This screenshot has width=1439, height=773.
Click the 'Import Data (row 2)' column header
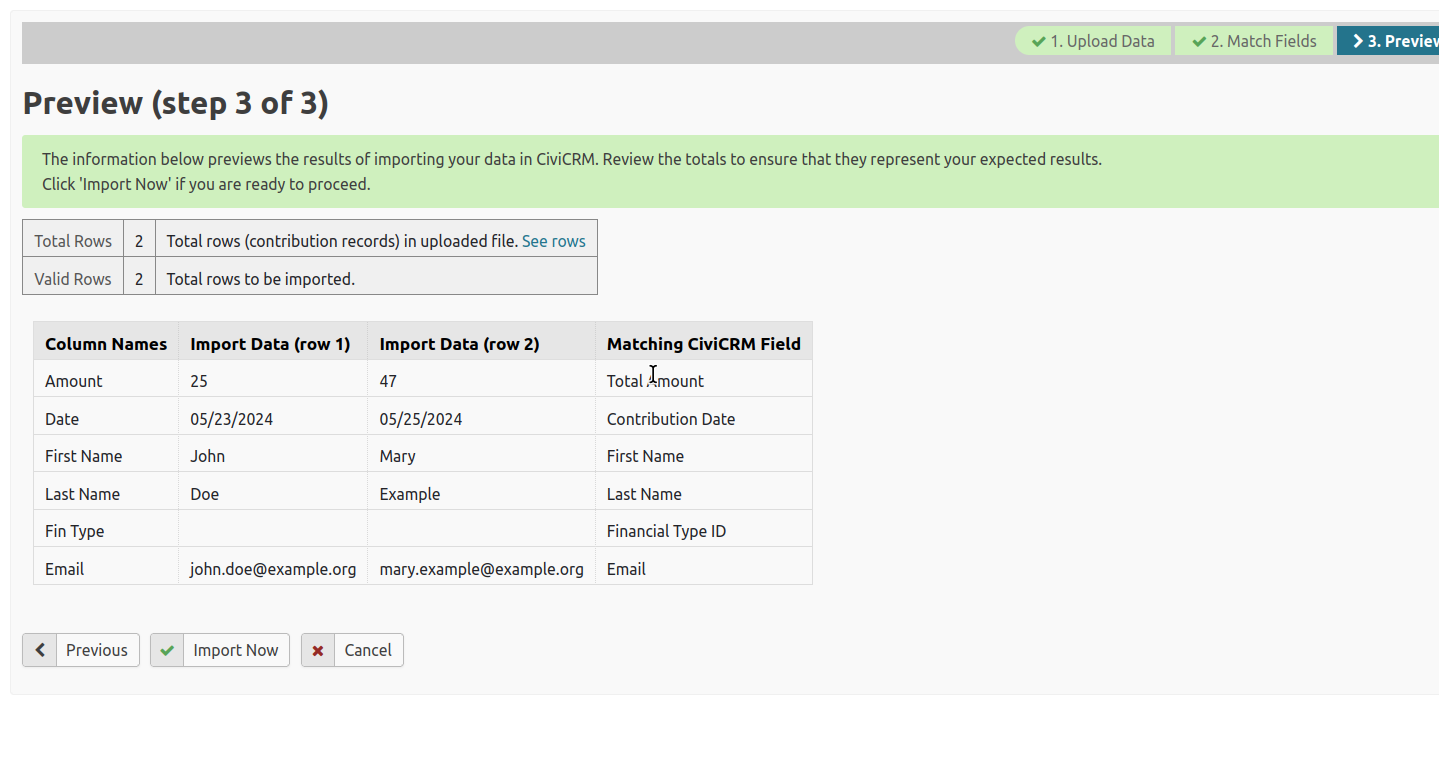click(x=459, y=344)
